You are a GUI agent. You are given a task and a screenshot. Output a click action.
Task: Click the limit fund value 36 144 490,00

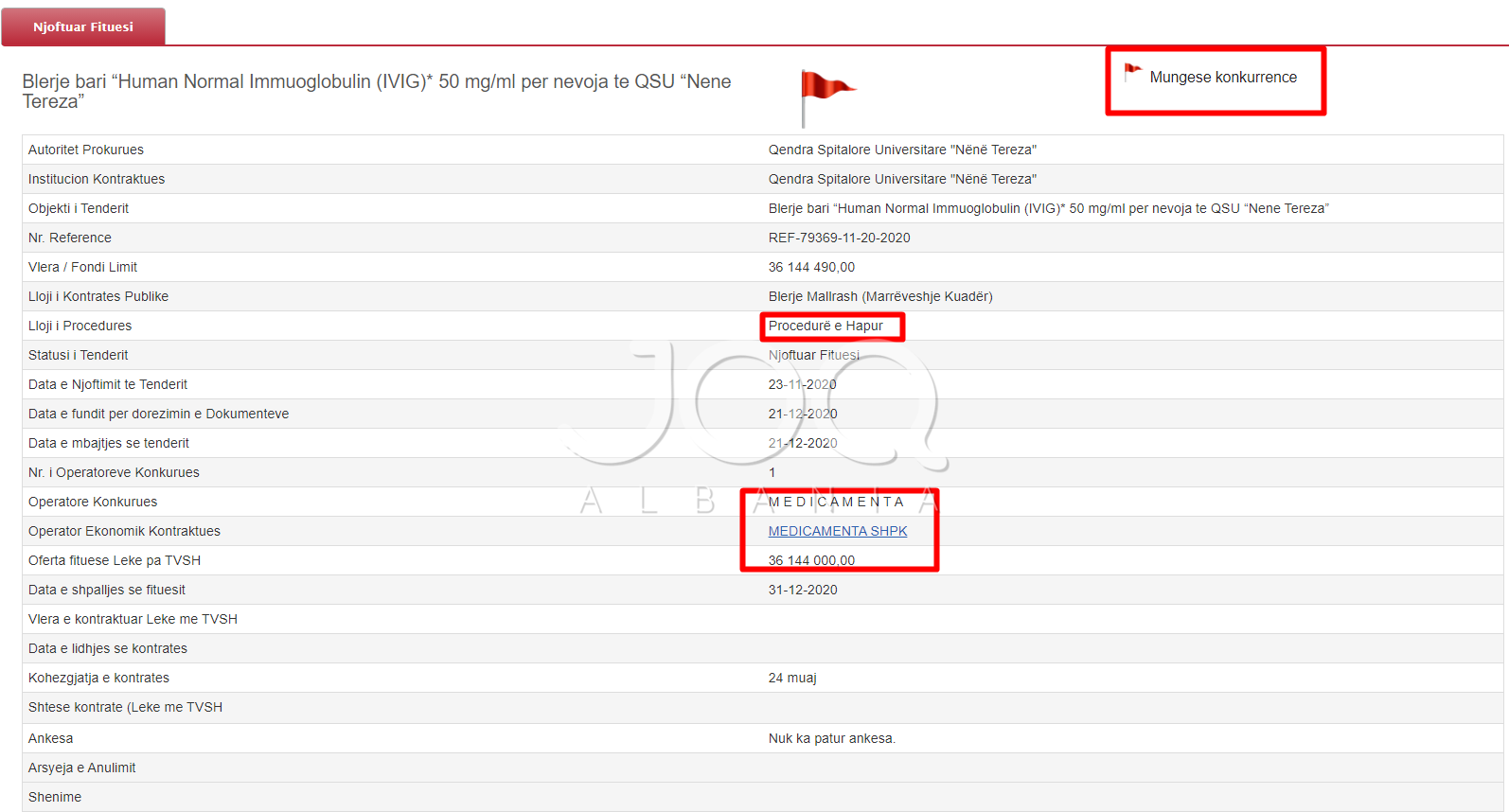tap(811, 267)
